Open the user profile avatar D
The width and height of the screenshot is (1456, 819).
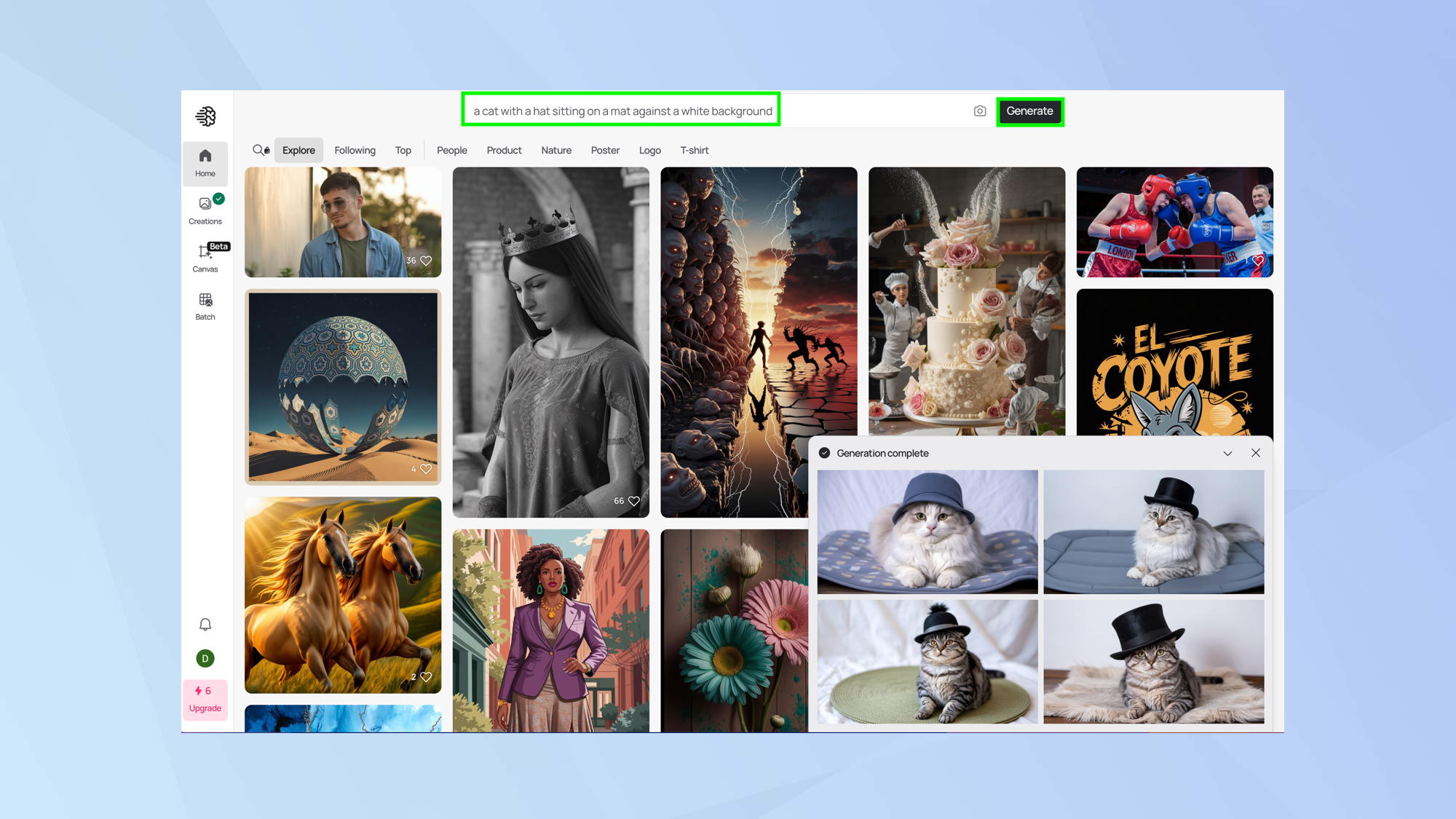point(205,658)
